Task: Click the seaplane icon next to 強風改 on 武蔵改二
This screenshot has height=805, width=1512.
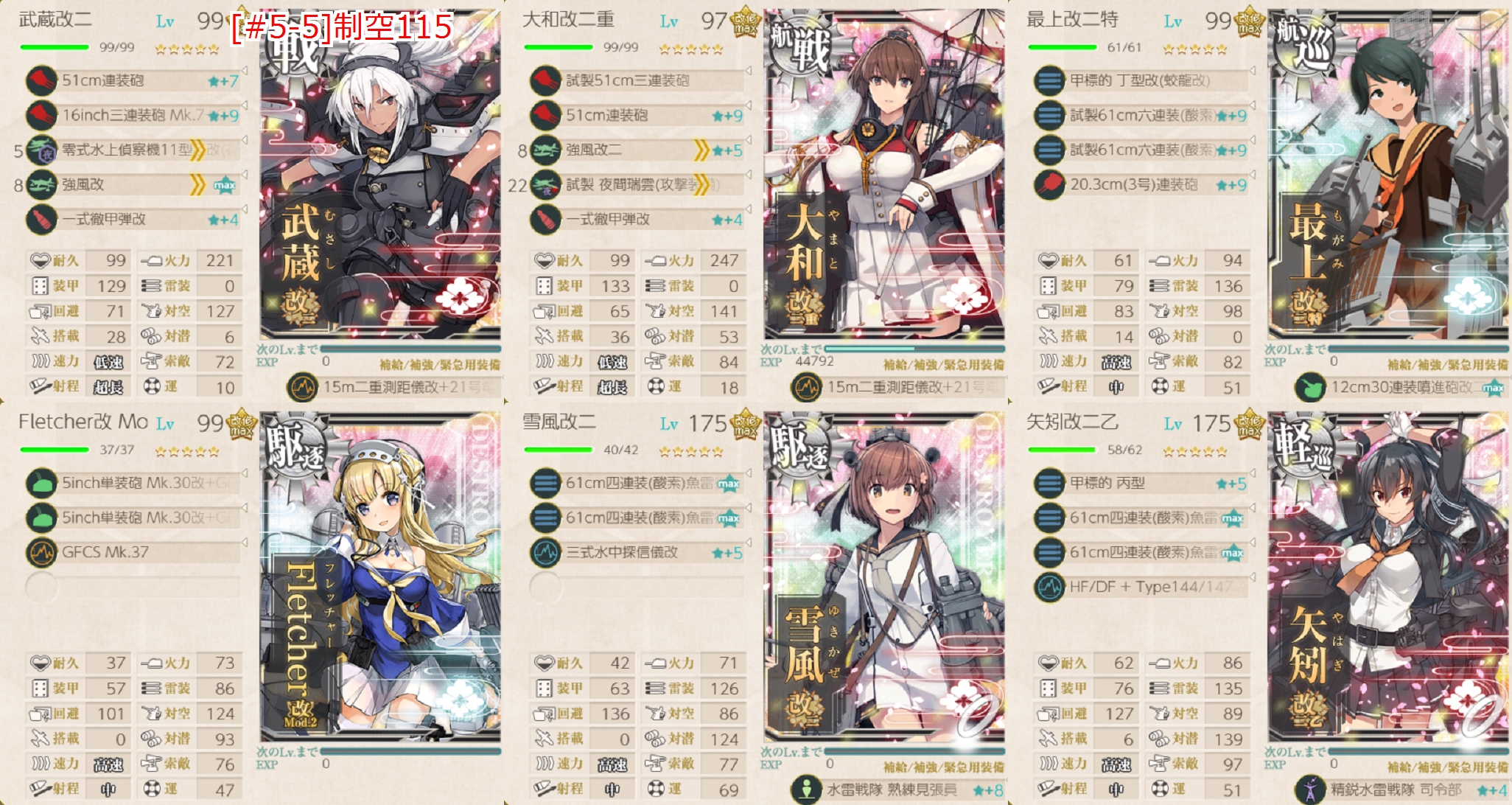Action: click(x=41, y=184)
